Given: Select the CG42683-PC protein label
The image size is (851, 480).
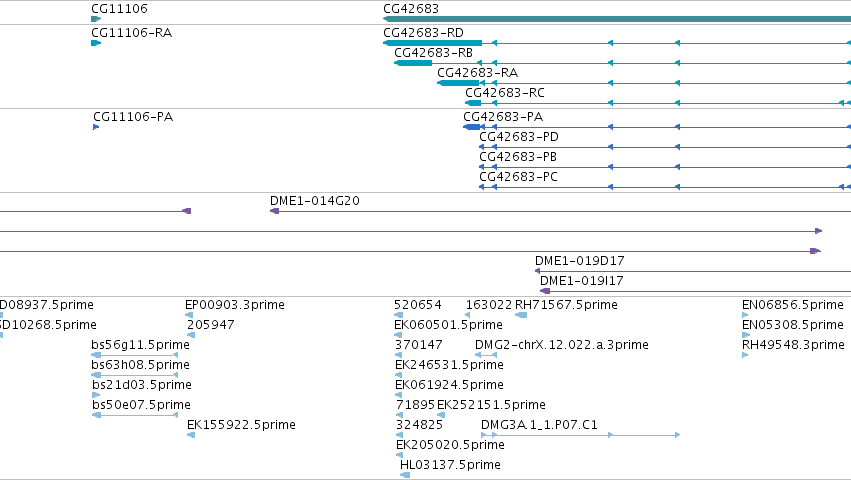Looking at the screenshot, I should tap(518, 177).
